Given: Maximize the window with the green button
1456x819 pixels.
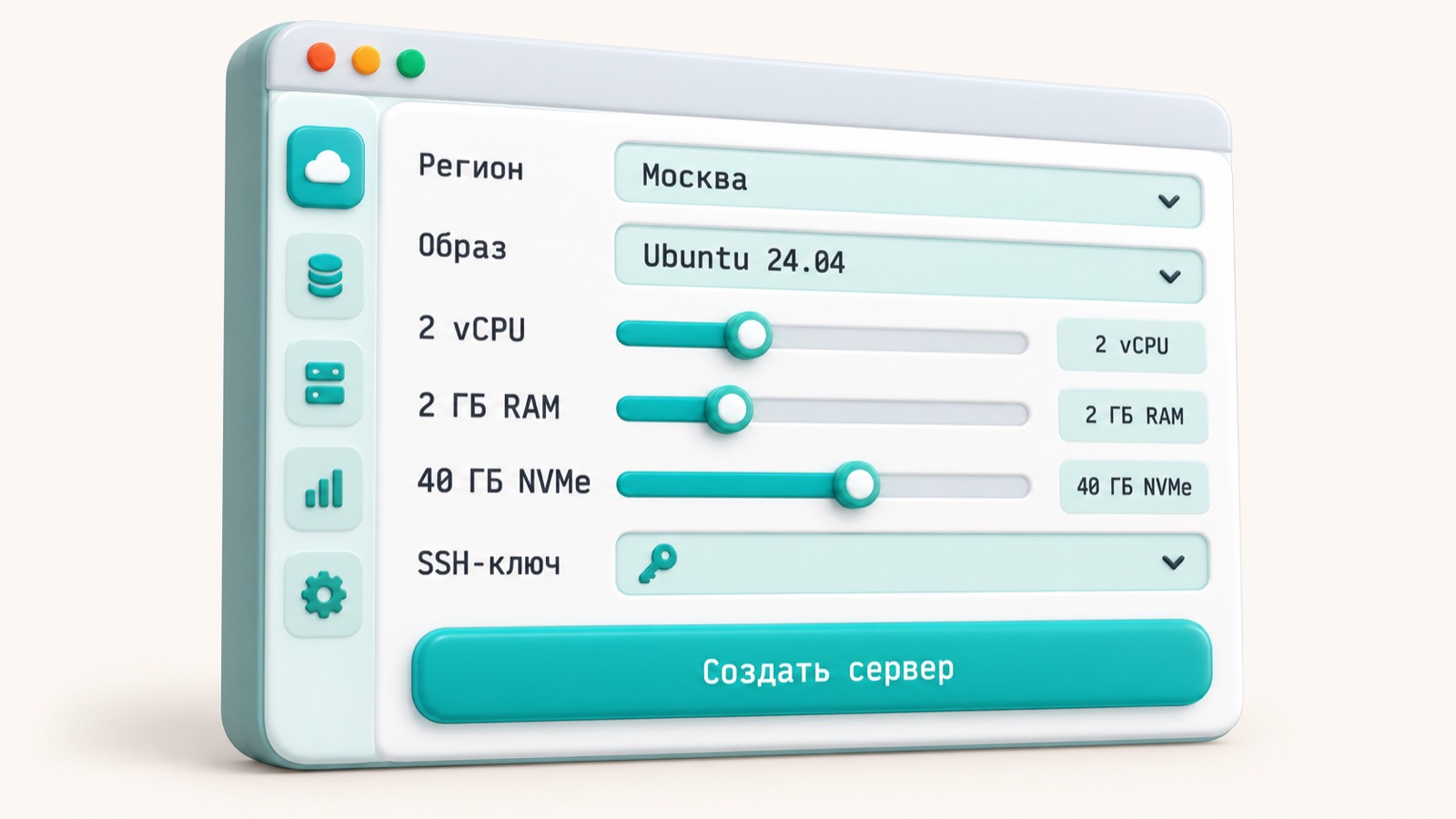Looking at the screenshot, I should coord(411,64).
